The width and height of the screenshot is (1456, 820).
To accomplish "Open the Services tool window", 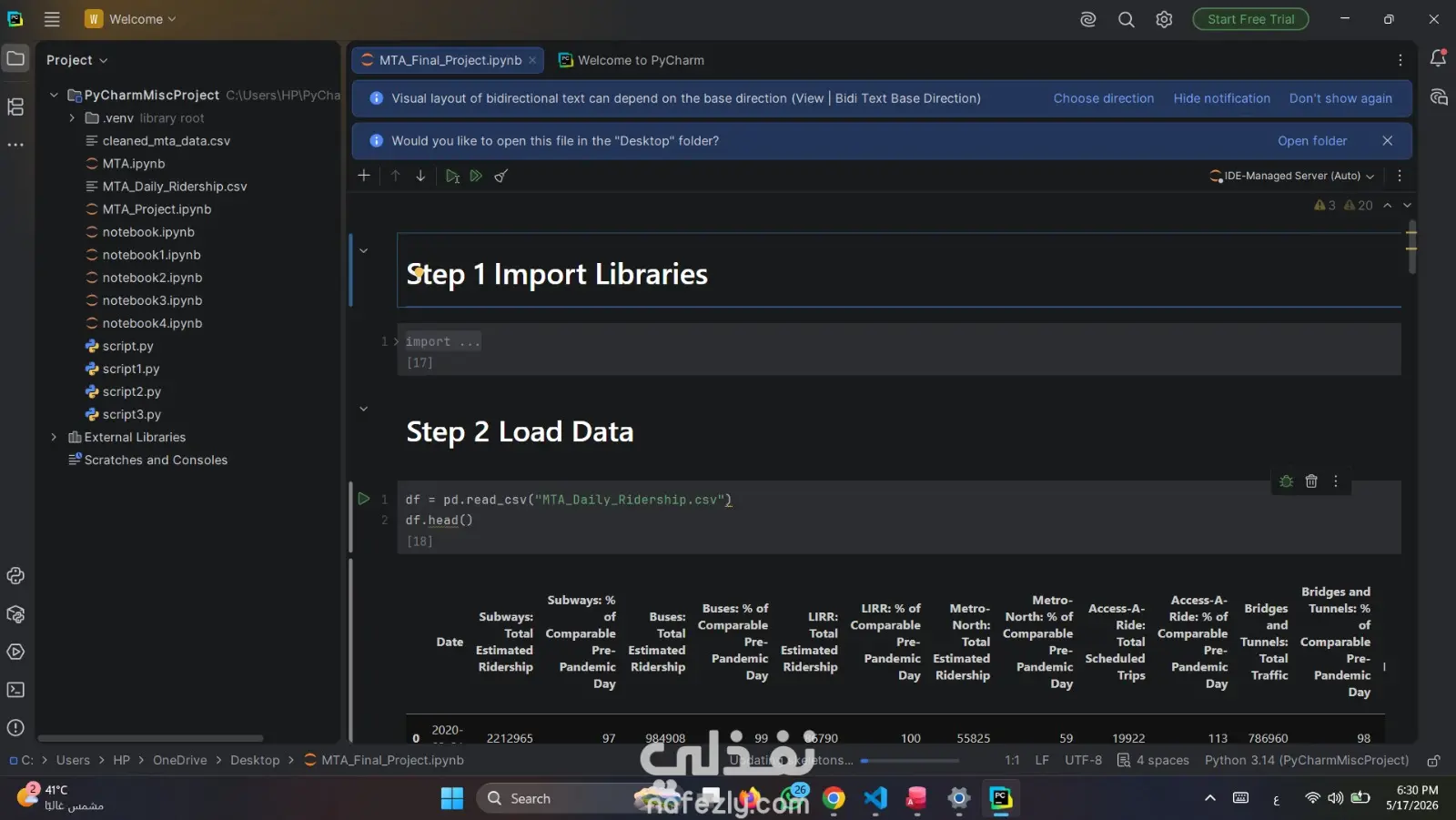I will (15, 652).
